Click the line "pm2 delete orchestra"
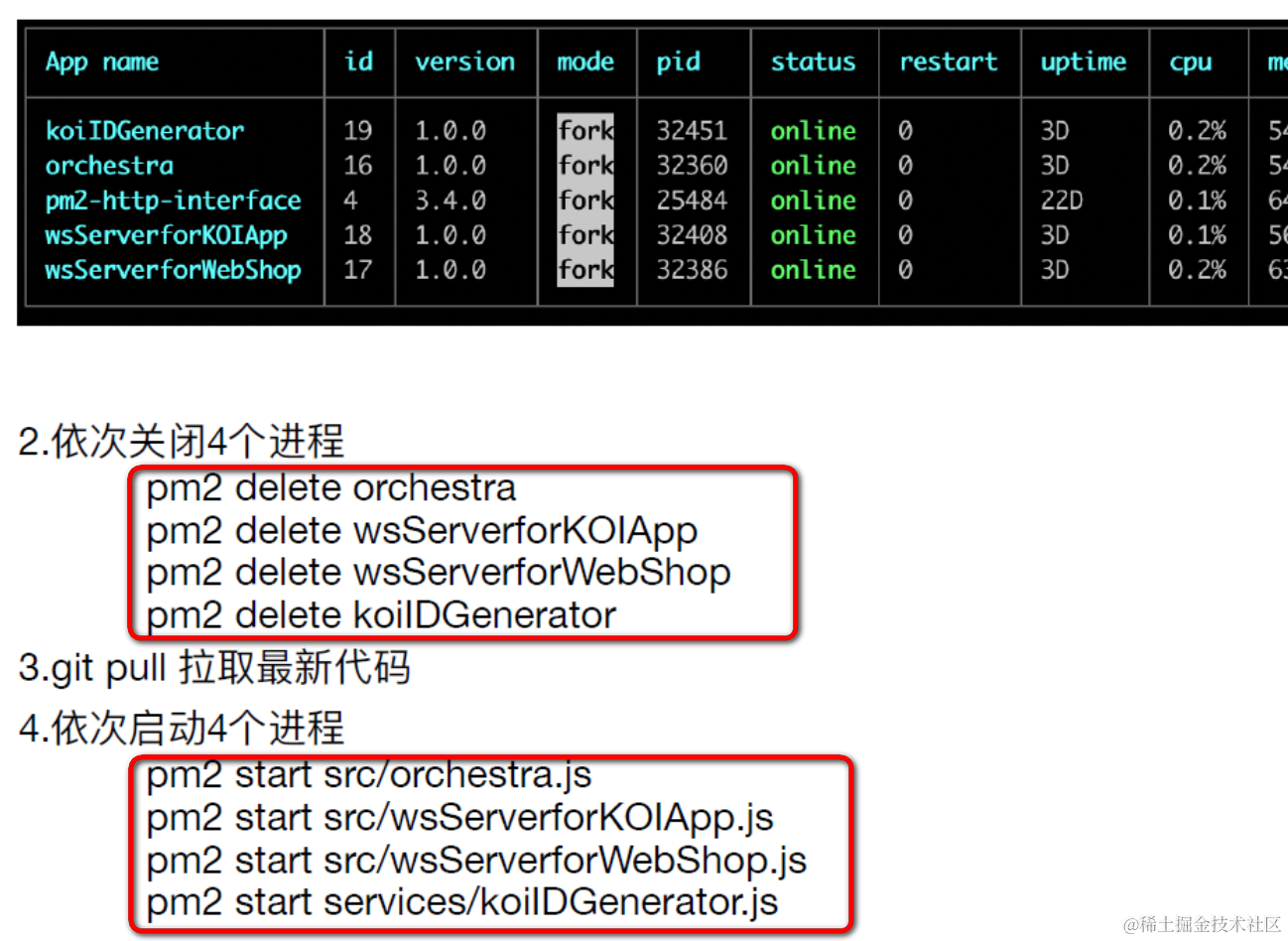The image size is (1288, 941). 330,488
